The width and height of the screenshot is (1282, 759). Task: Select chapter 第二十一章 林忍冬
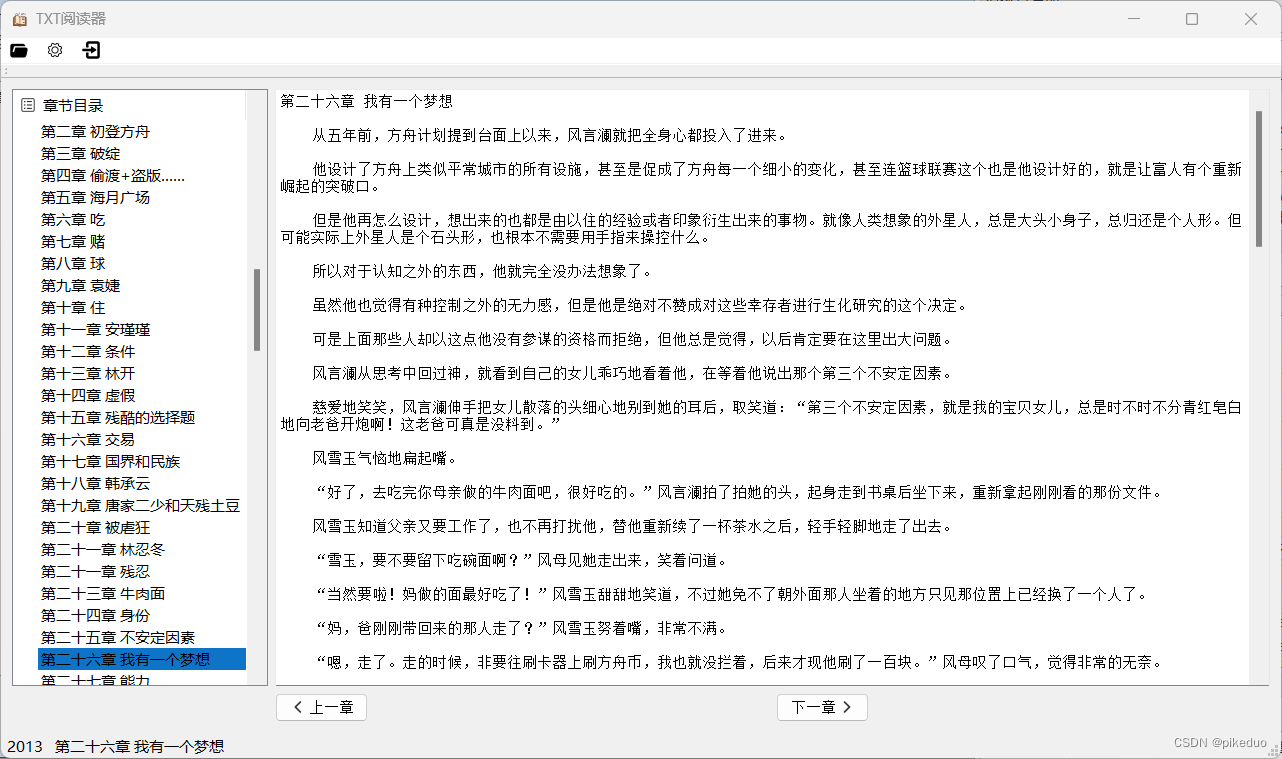103,550
